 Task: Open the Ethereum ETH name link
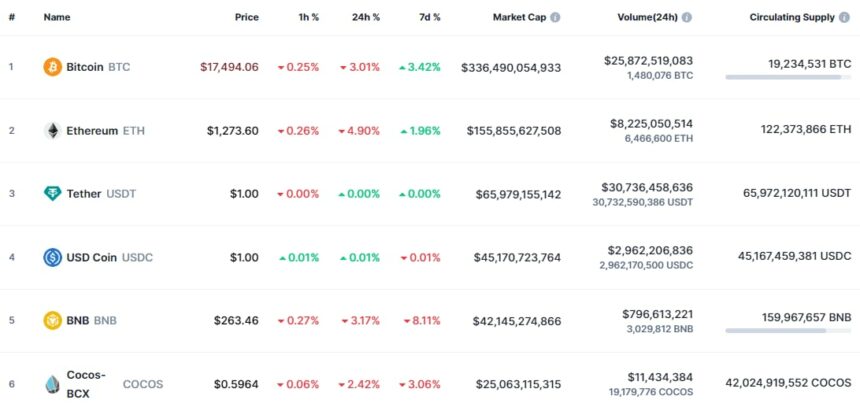click(x=106, y=131)
